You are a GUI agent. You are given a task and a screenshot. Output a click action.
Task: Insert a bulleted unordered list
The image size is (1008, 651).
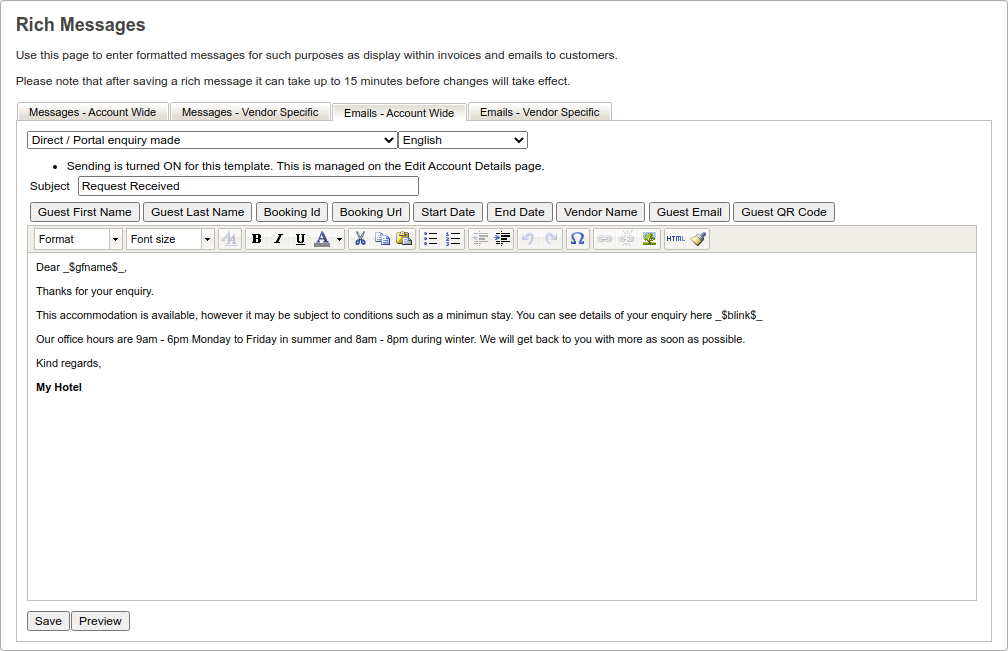pos(431,239)
